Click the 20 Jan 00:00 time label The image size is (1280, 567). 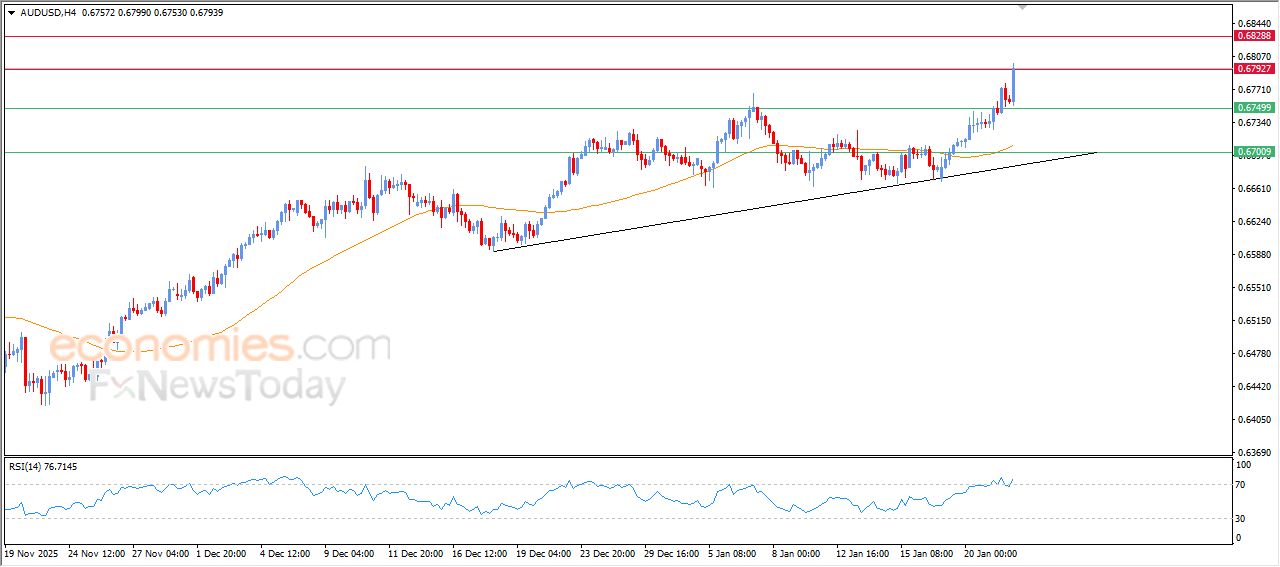pos(990,552)
